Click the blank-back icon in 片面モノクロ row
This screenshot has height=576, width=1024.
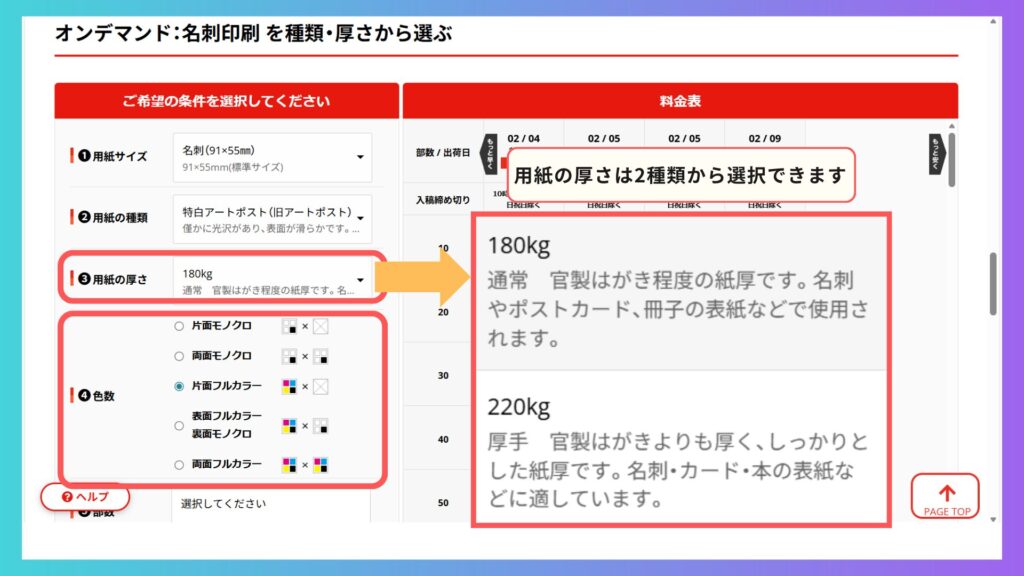pyautogui.click(x=320, y=326)
